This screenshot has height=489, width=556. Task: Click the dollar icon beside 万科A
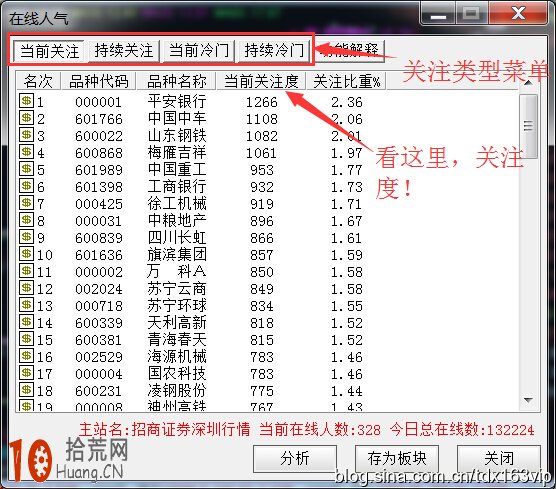(x=26, y=271)
